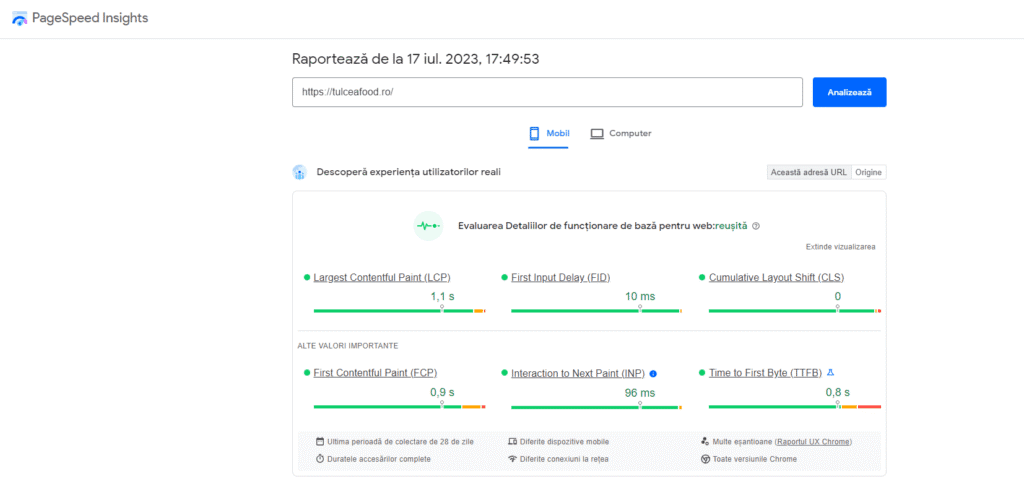Click the 0,9 s FCP value

442,392
